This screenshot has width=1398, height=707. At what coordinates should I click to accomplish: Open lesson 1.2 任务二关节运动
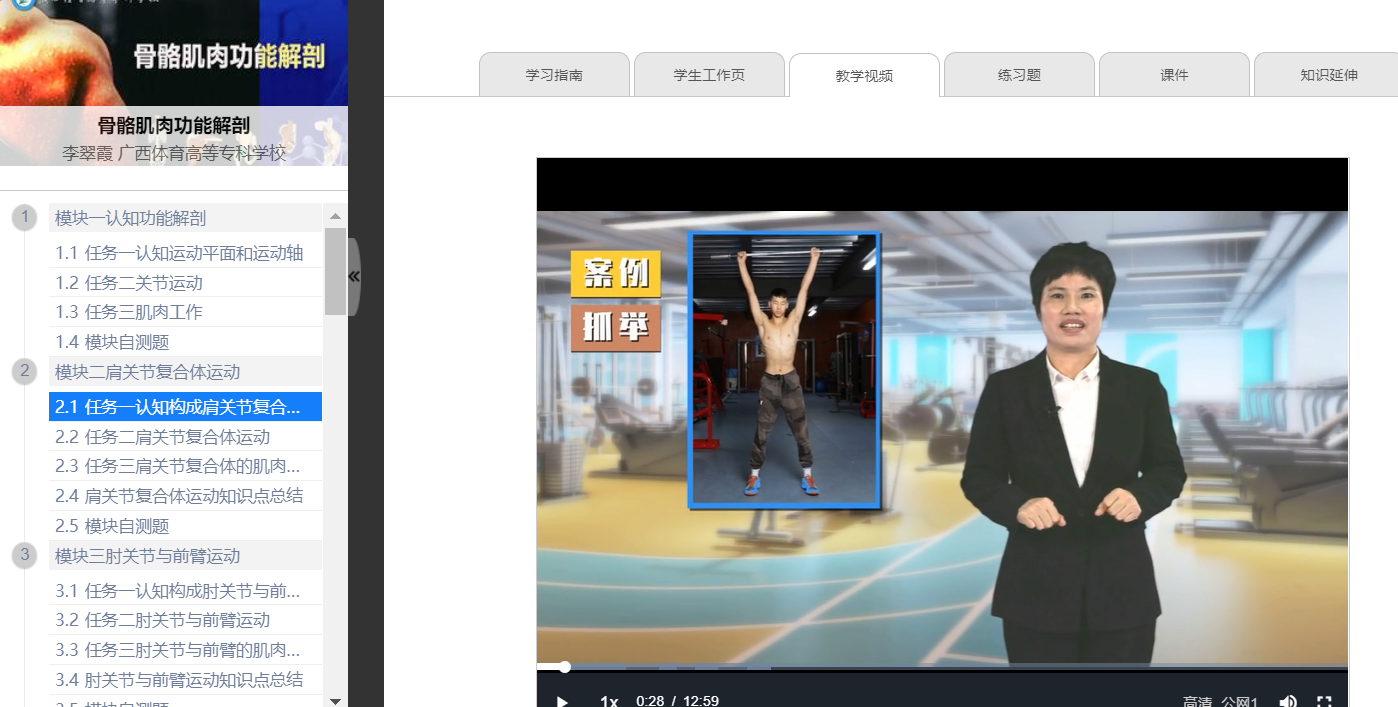(x=129, y=283)
